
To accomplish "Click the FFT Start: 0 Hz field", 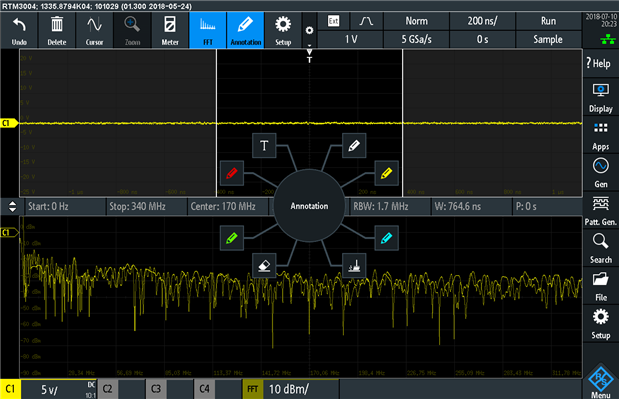I will tap(65, 206).
